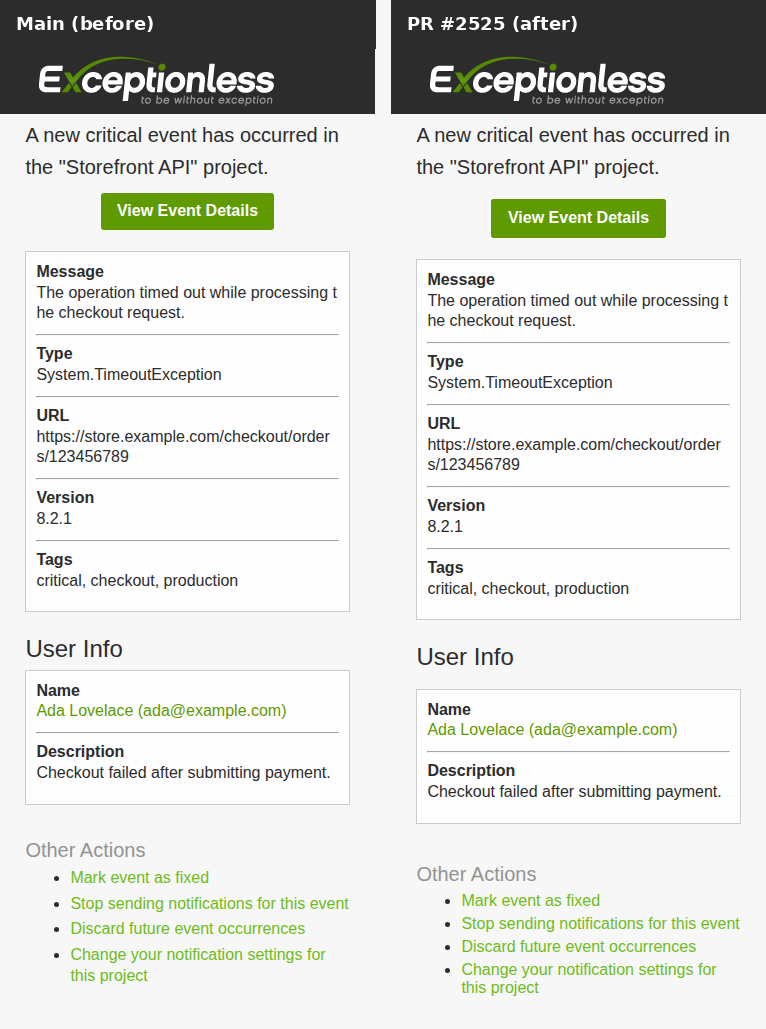
Task: Click Ada Lovelace link in the after panel
Action: [552, 730]
